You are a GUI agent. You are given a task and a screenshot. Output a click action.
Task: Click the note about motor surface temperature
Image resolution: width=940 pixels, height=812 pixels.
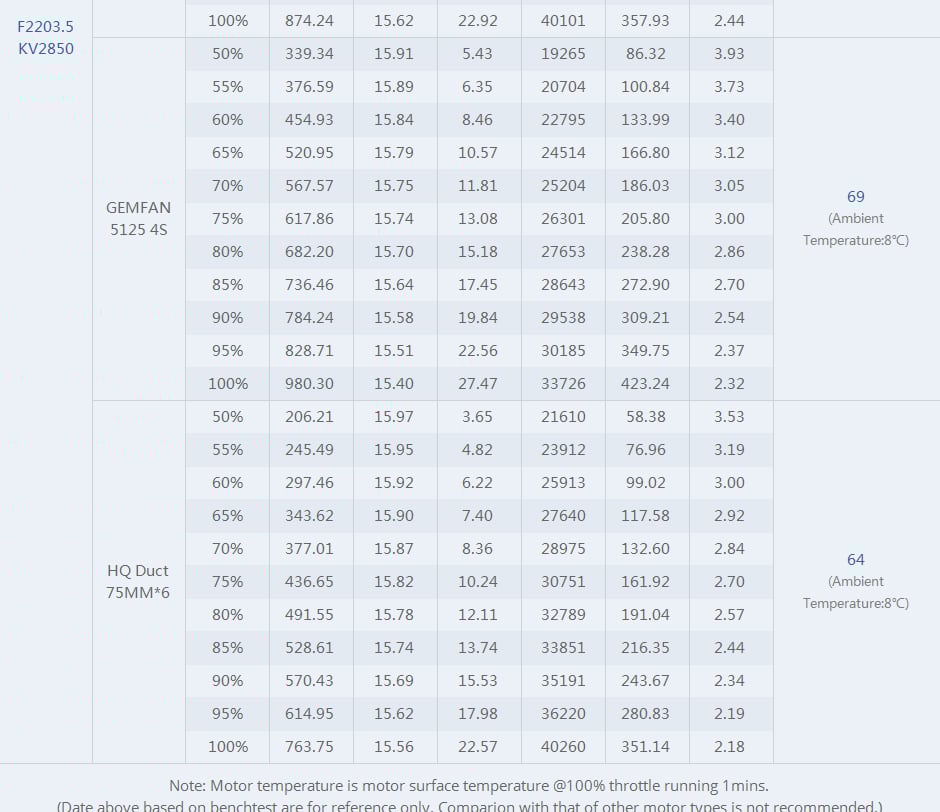point(469,786)
